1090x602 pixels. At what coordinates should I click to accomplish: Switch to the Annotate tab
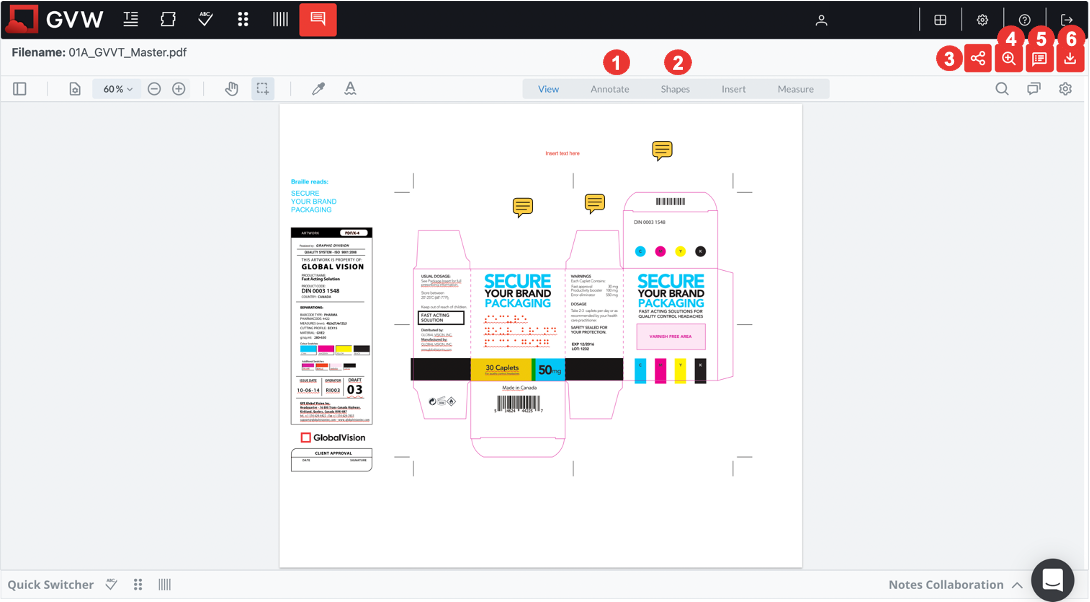click(x=610, y=89)
